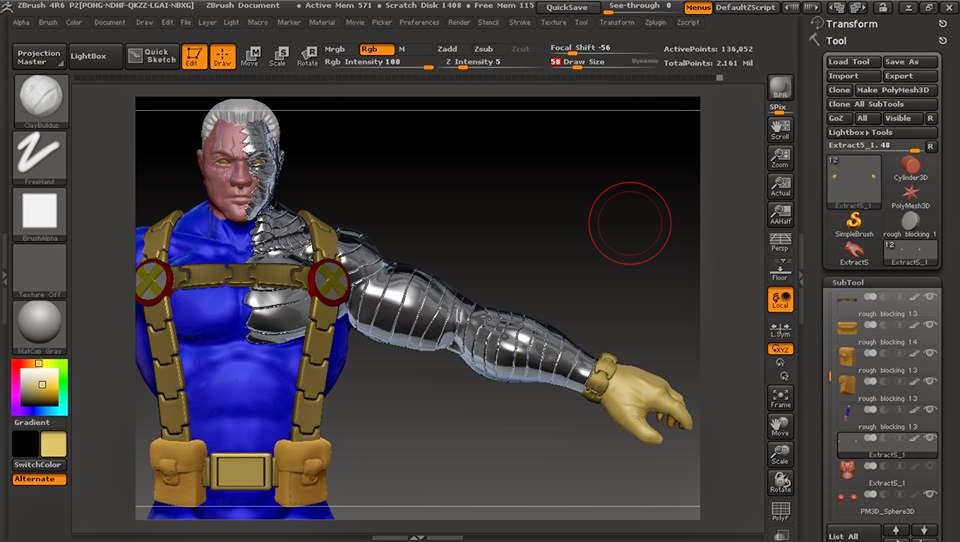This screenshot has height=542, width=960.
Task: Open the Alpha menu
Action: (21, 22)
